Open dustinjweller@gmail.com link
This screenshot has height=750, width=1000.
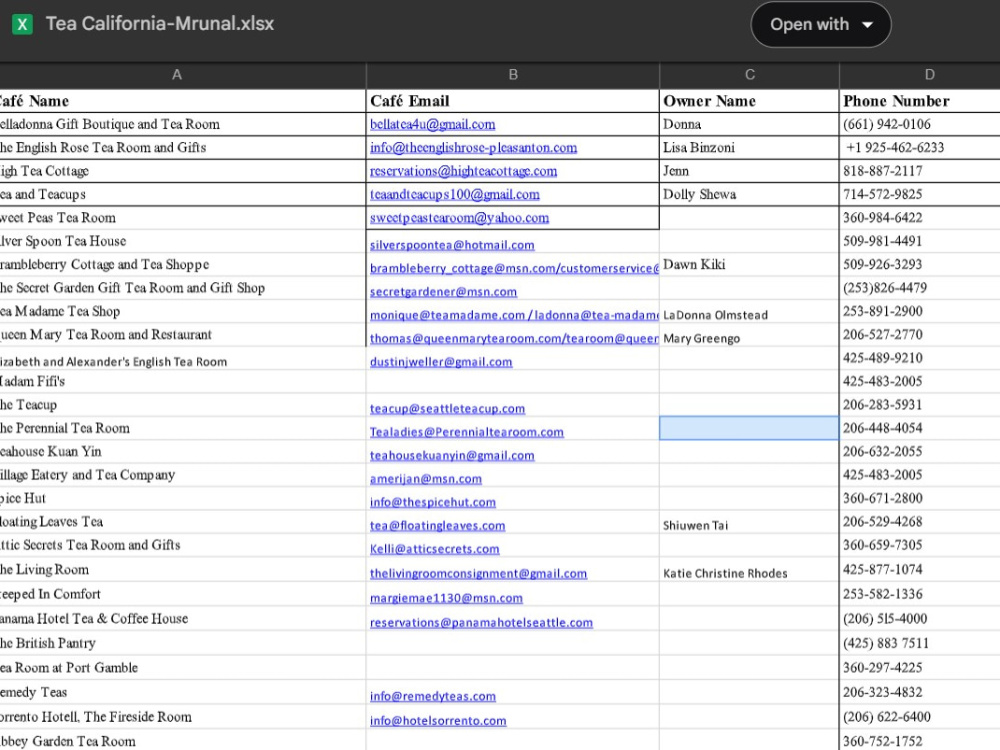[x=441, y=362]
